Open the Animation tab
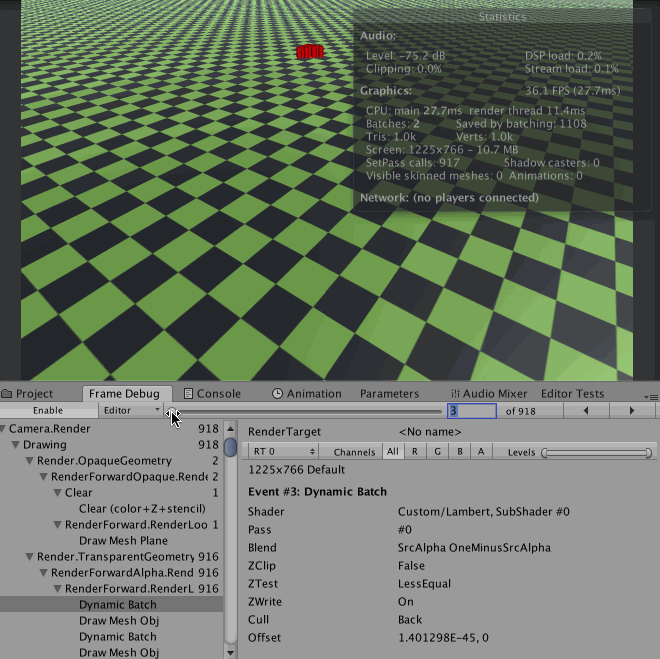The width and height of the screenshot is (660, 659). tap(307, 393)
